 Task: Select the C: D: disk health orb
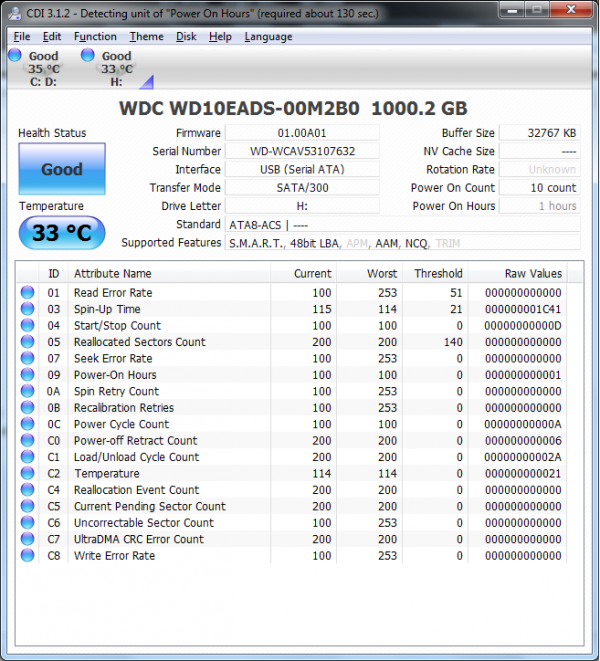tap(15, 55)
